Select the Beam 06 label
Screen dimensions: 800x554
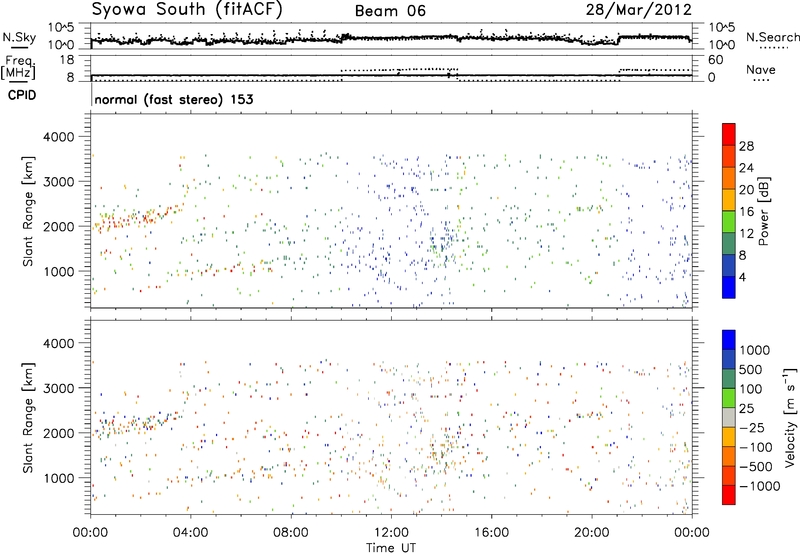point(390,11)
